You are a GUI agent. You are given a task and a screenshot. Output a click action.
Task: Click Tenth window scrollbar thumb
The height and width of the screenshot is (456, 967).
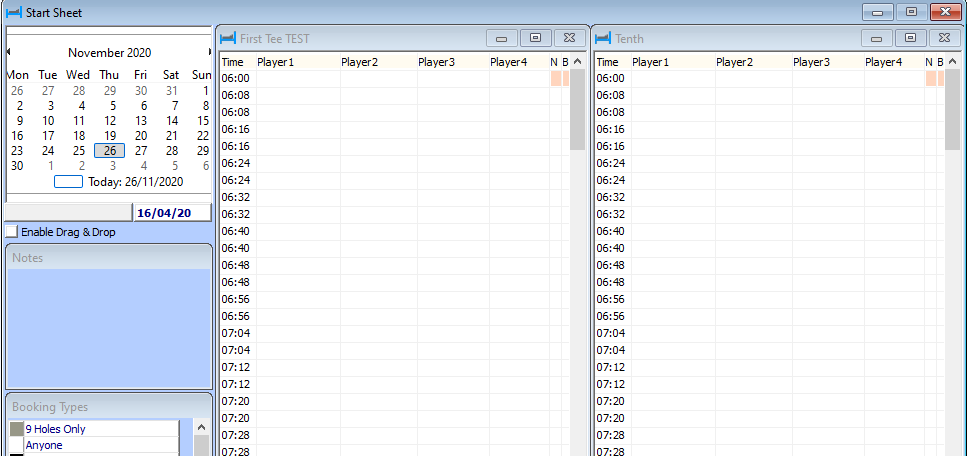952,109
